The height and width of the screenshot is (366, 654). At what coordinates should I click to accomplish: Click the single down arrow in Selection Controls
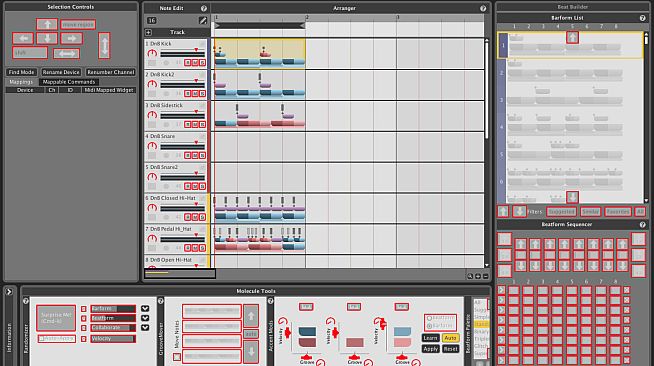47,38
